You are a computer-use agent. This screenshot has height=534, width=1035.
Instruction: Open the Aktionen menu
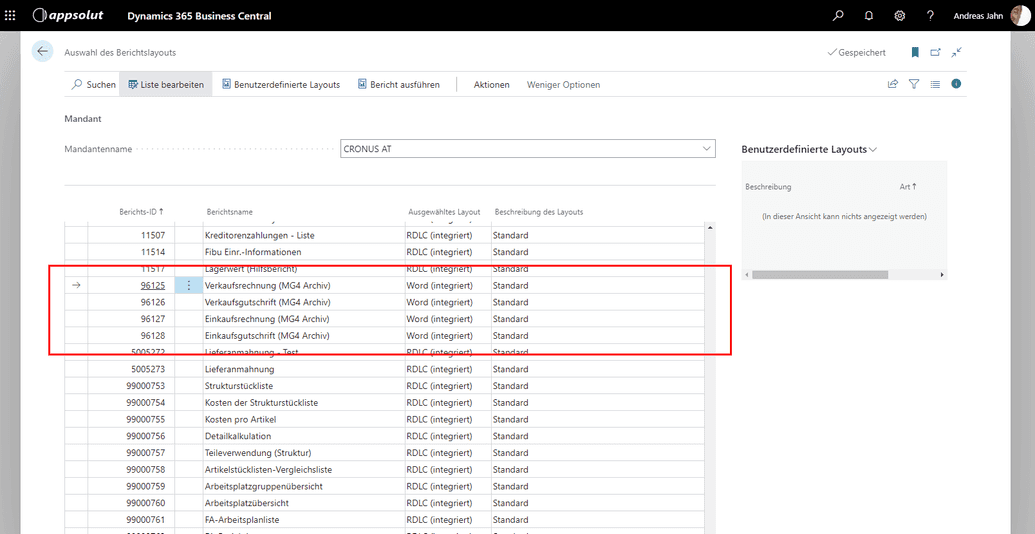(491, 85)
